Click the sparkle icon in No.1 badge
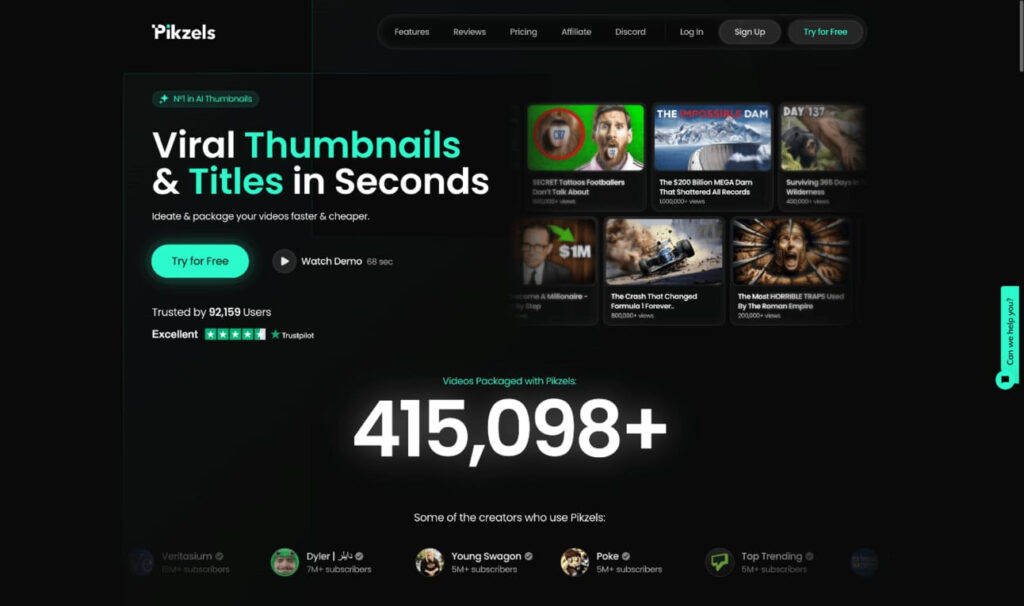The height and width of the screenshot is (606, 1024). (x=163, y=99)
